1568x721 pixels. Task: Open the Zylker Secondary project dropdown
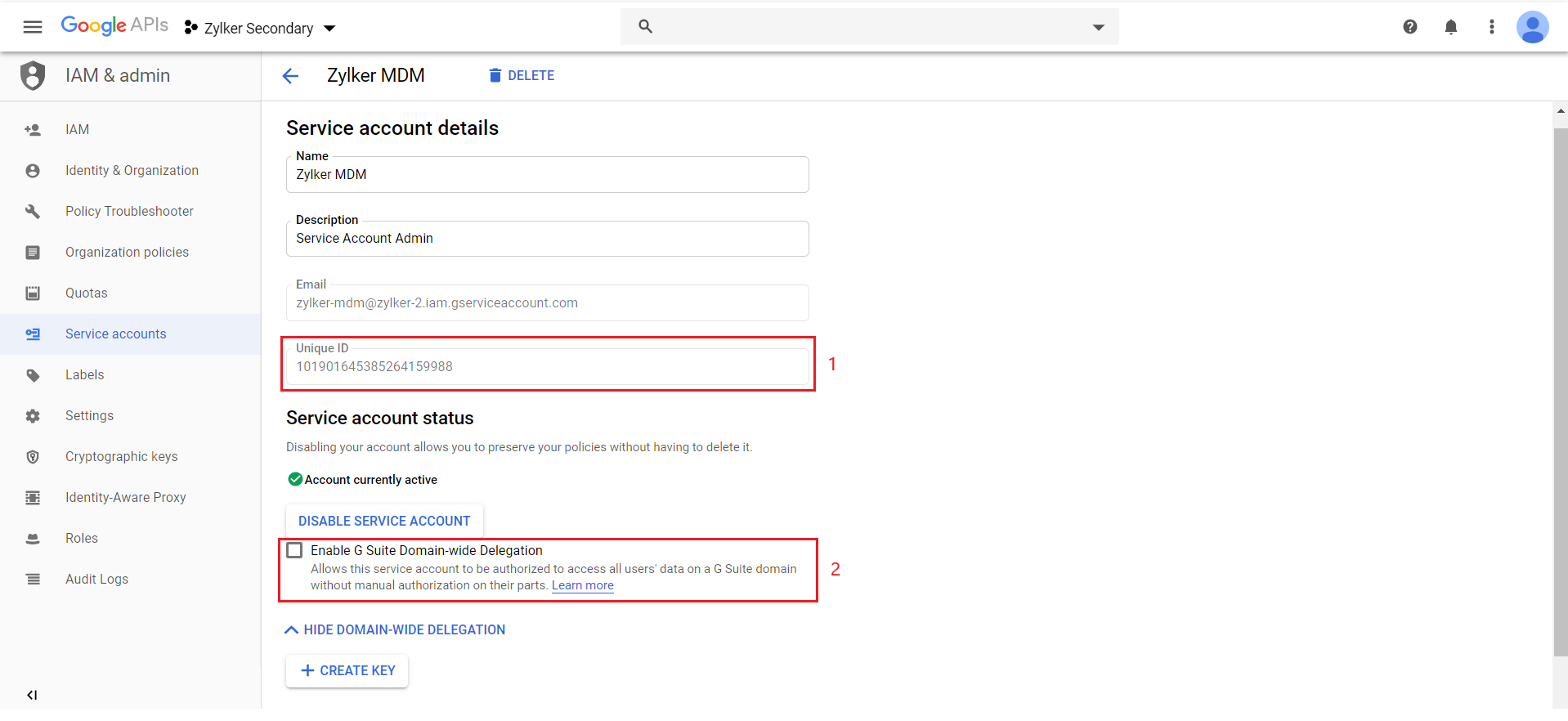260,28
